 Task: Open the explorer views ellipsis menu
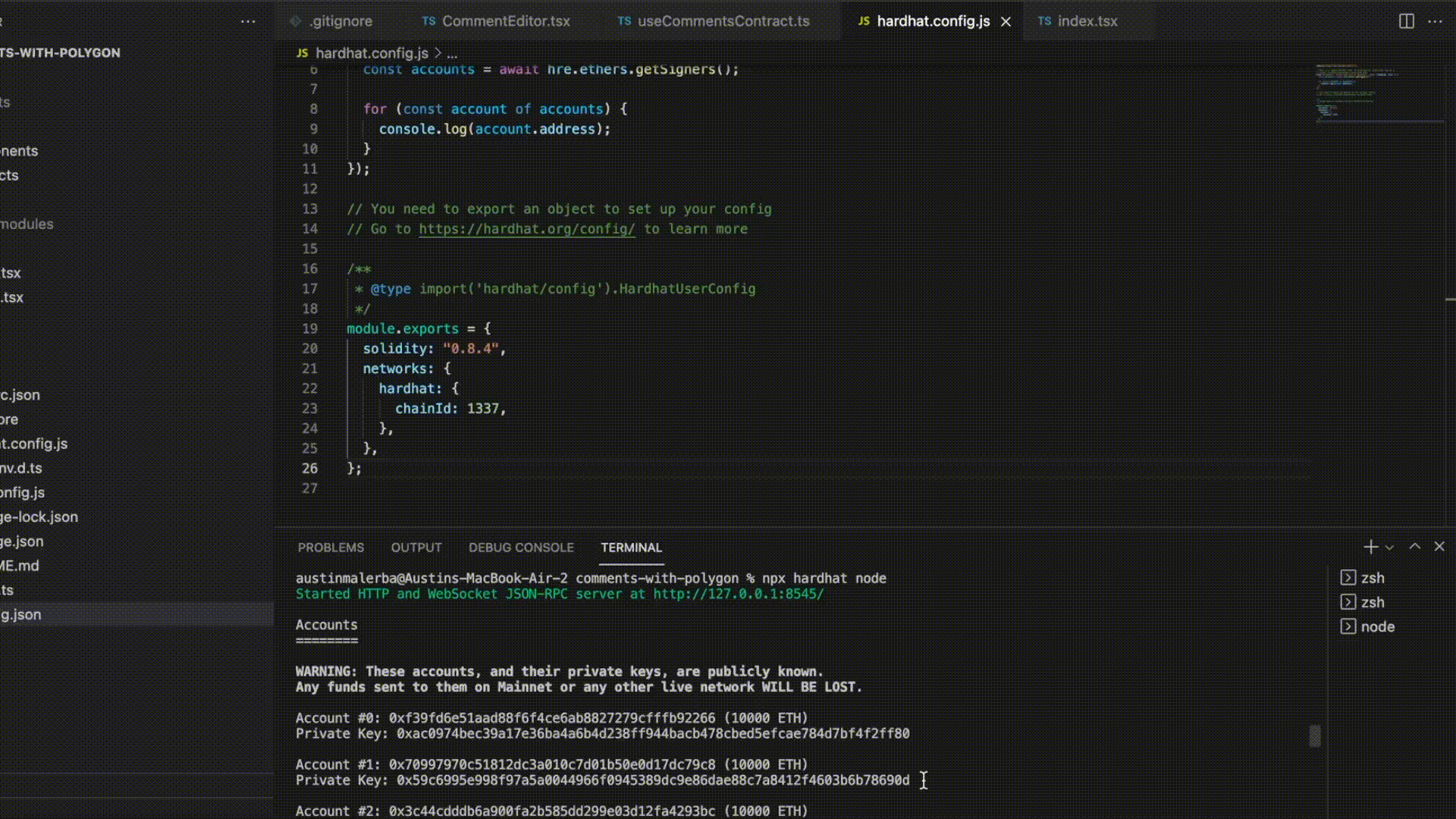pyautogui.click(x=248, y=21)
